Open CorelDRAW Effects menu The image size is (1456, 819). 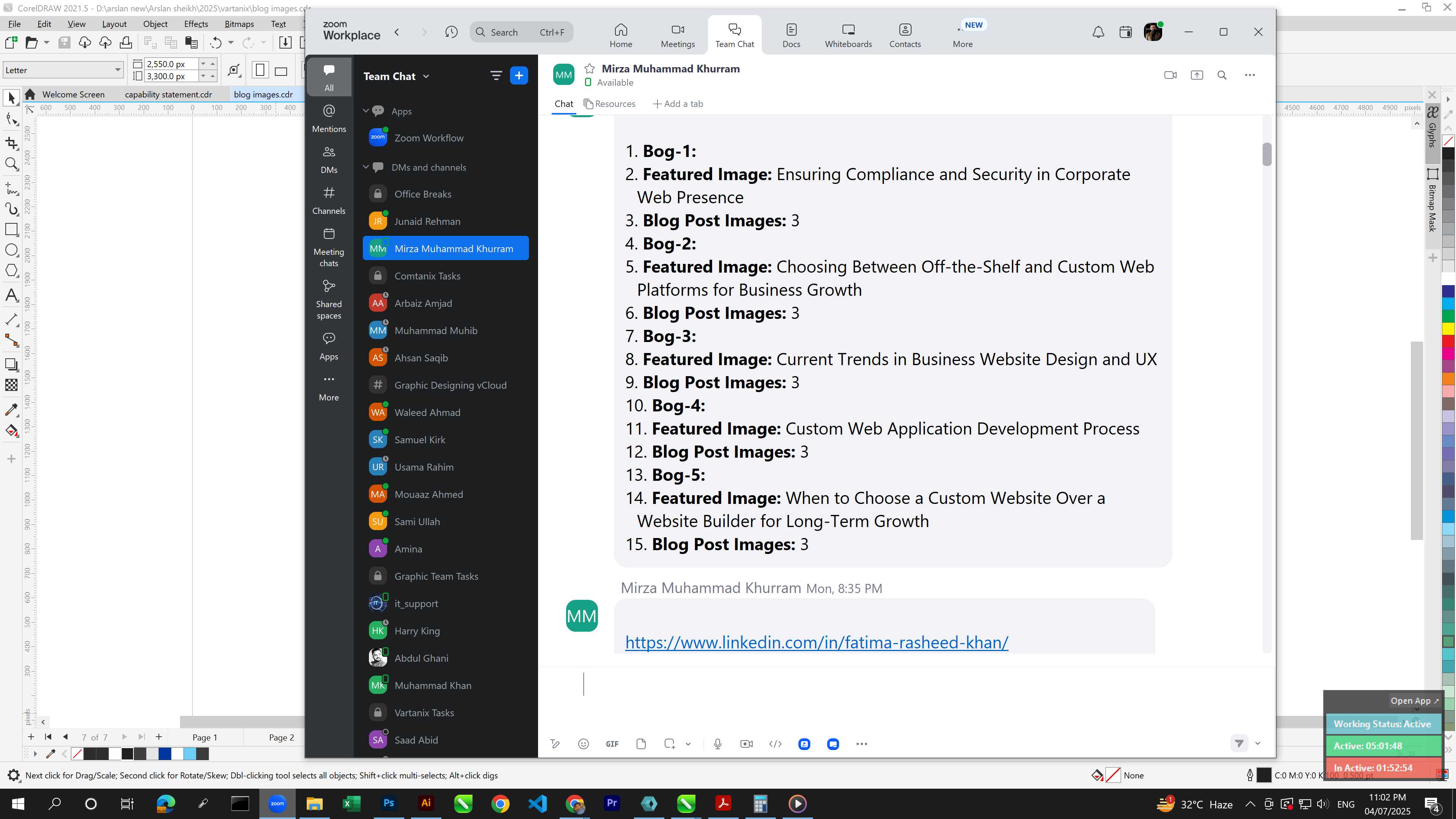tap(196, 24)
